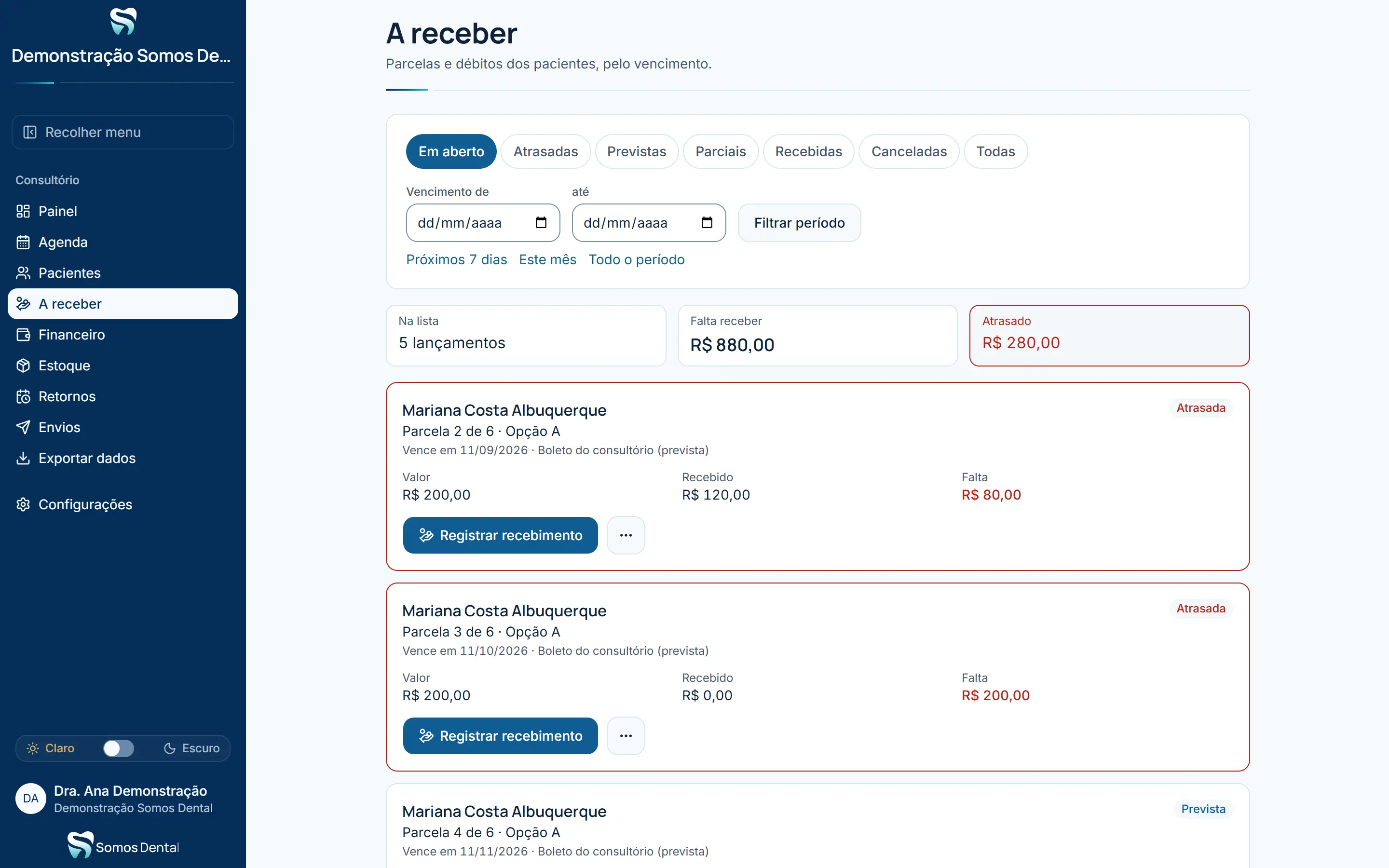Click the Na lista 5 lançamentos card

coord(526,335)
